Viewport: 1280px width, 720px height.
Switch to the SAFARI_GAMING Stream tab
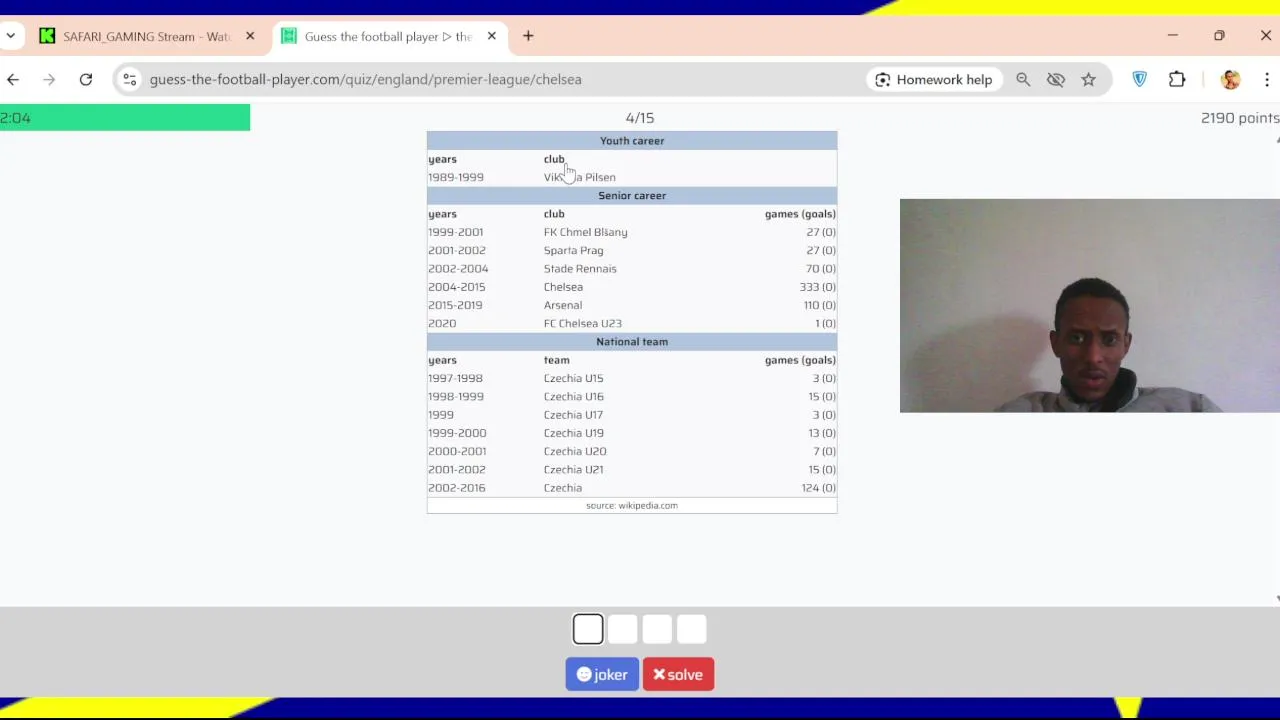click(146, 36)
